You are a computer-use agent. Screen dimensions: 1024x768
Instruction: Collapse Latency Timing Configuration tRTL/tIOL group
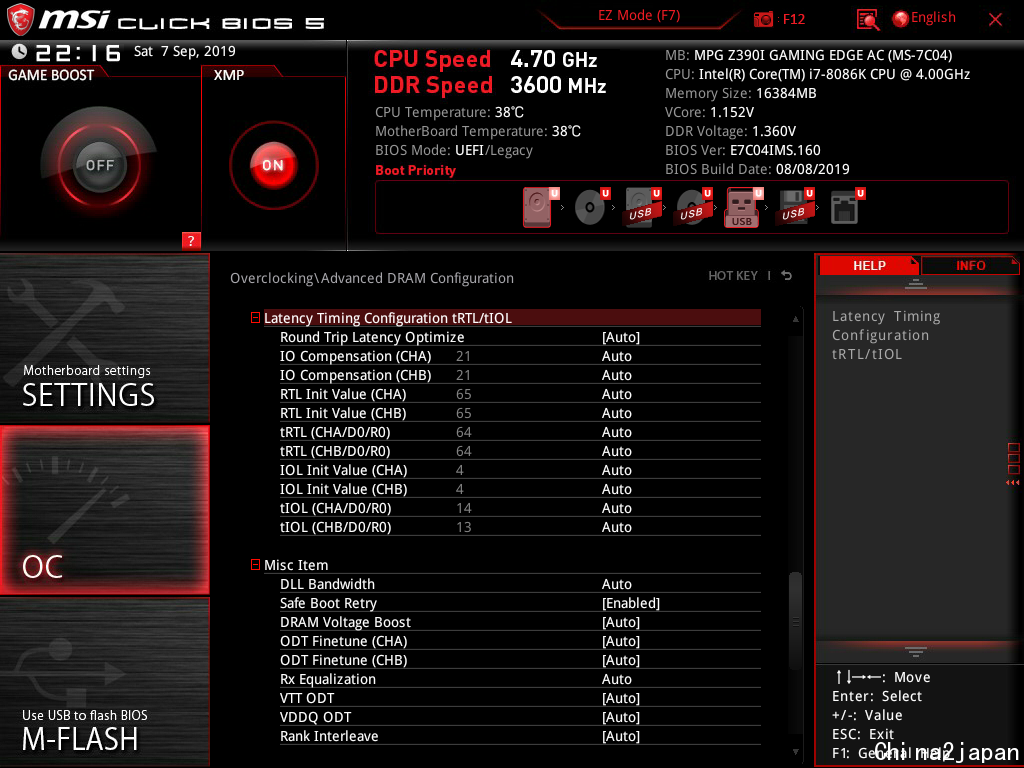255,318
